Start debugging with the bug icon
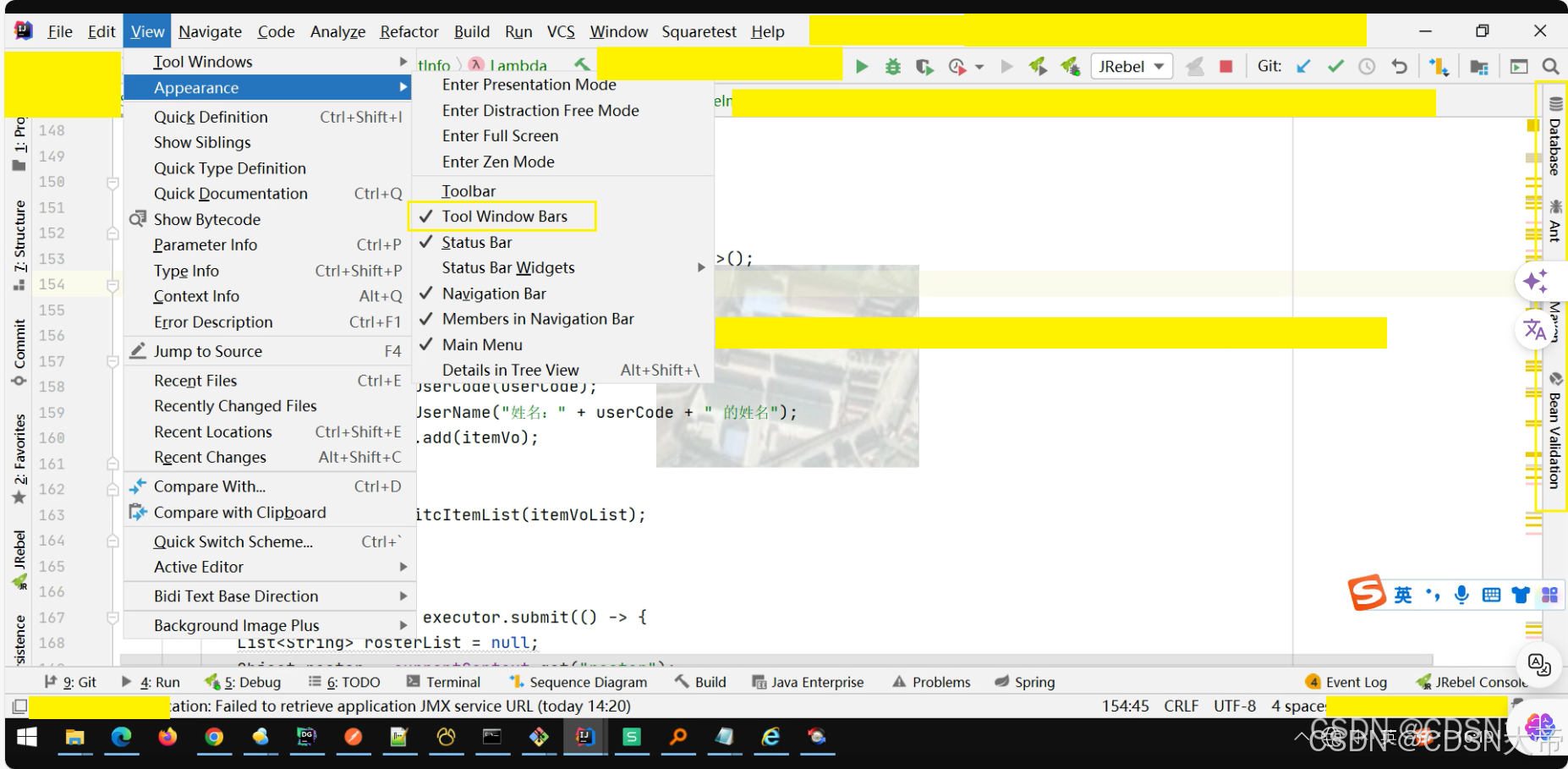The width and height of the screenshot is (1568, 769). (893, 65)
